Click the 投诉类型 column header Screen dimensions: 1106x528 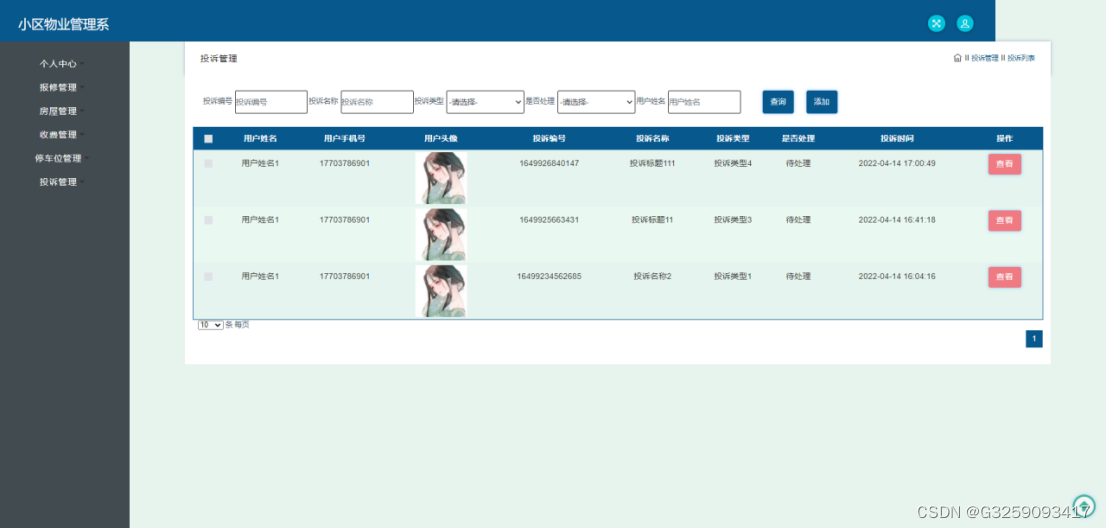[x=733, y=138]
